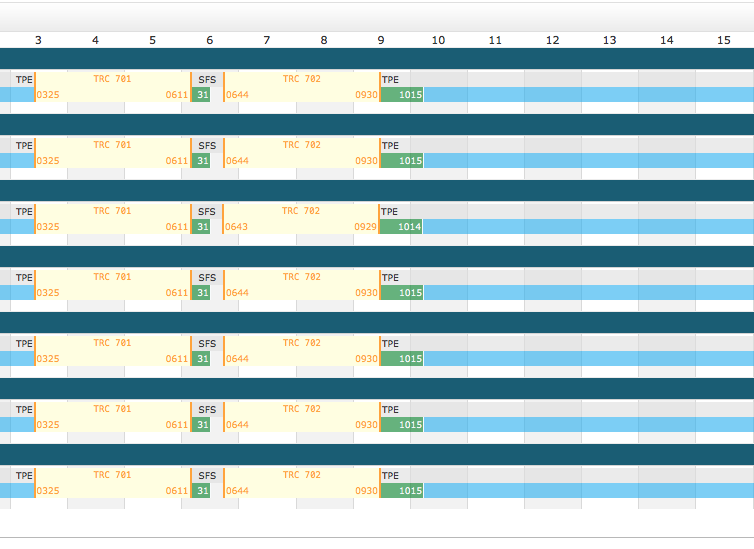Click the 0643 departure time
This screenshot has width=754, height=549.
point(236,227)
